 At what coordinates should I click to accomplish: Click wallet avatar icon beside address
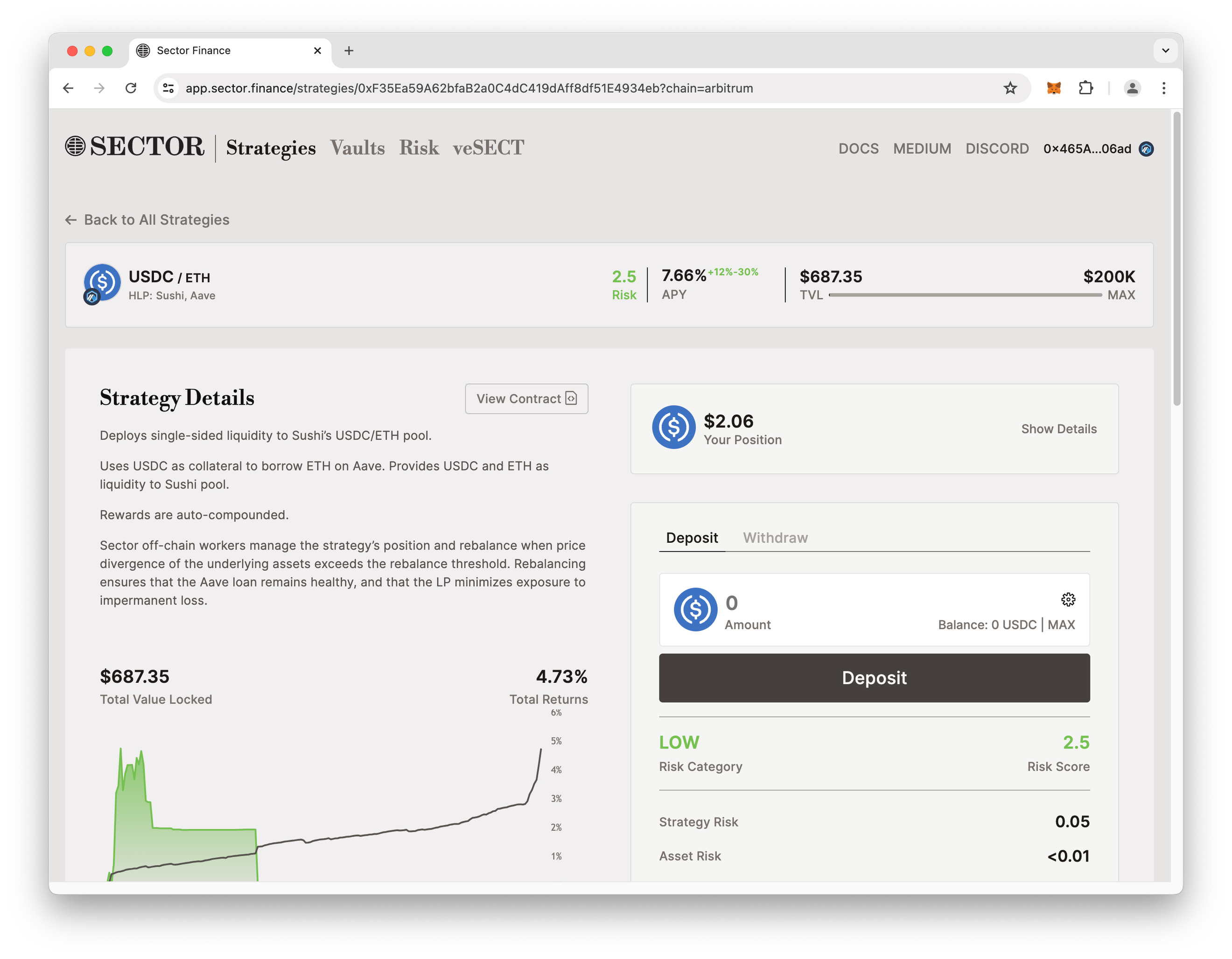(x=1146, y=149)
